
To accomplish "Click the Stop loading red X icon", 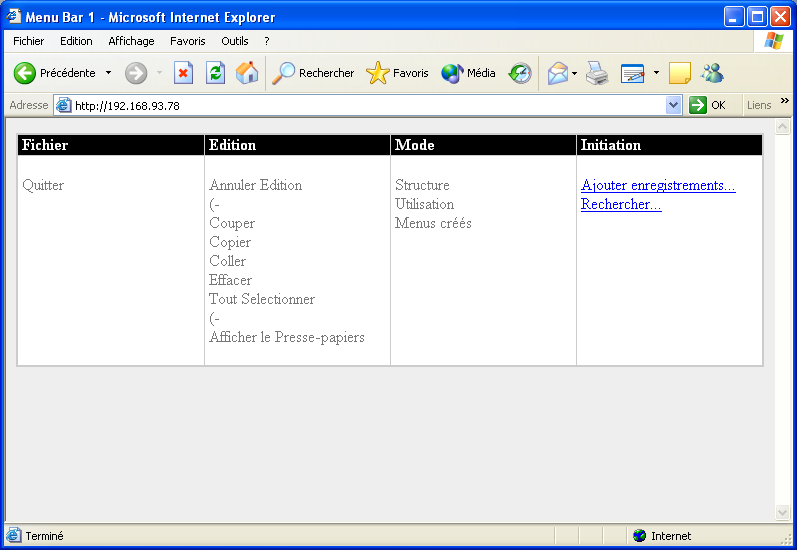I will click(183, 73).
